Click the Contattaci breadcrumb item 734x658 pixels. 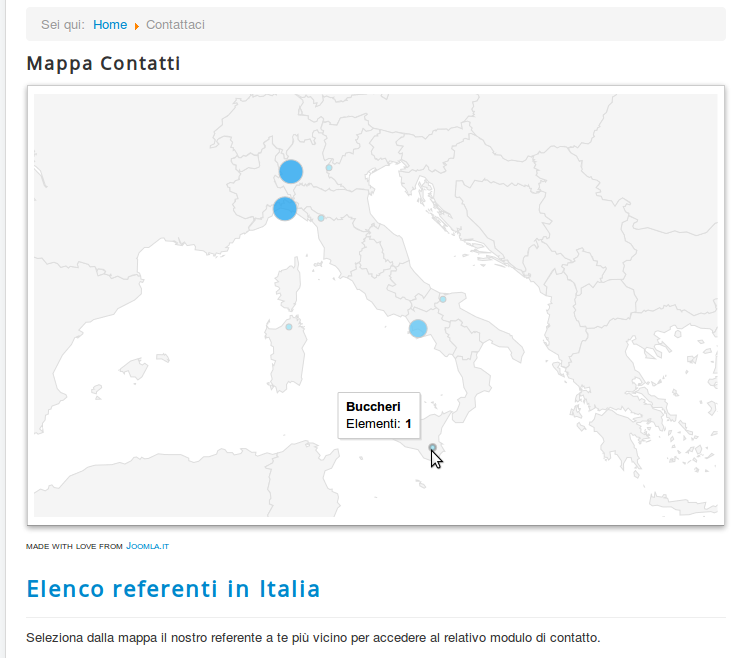[175, 24]
